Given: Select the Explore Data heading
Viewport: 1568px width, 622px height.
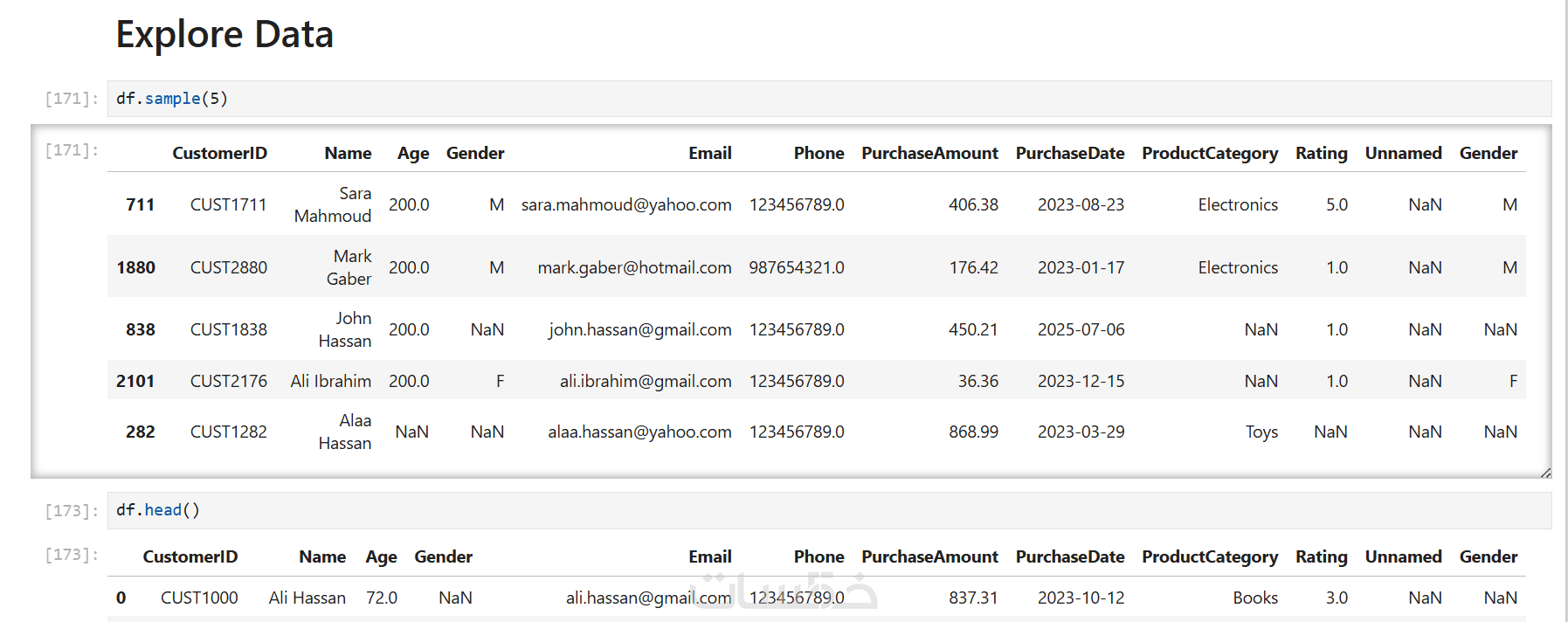Looking at the screenshot, I should click(x=224, y=35).
